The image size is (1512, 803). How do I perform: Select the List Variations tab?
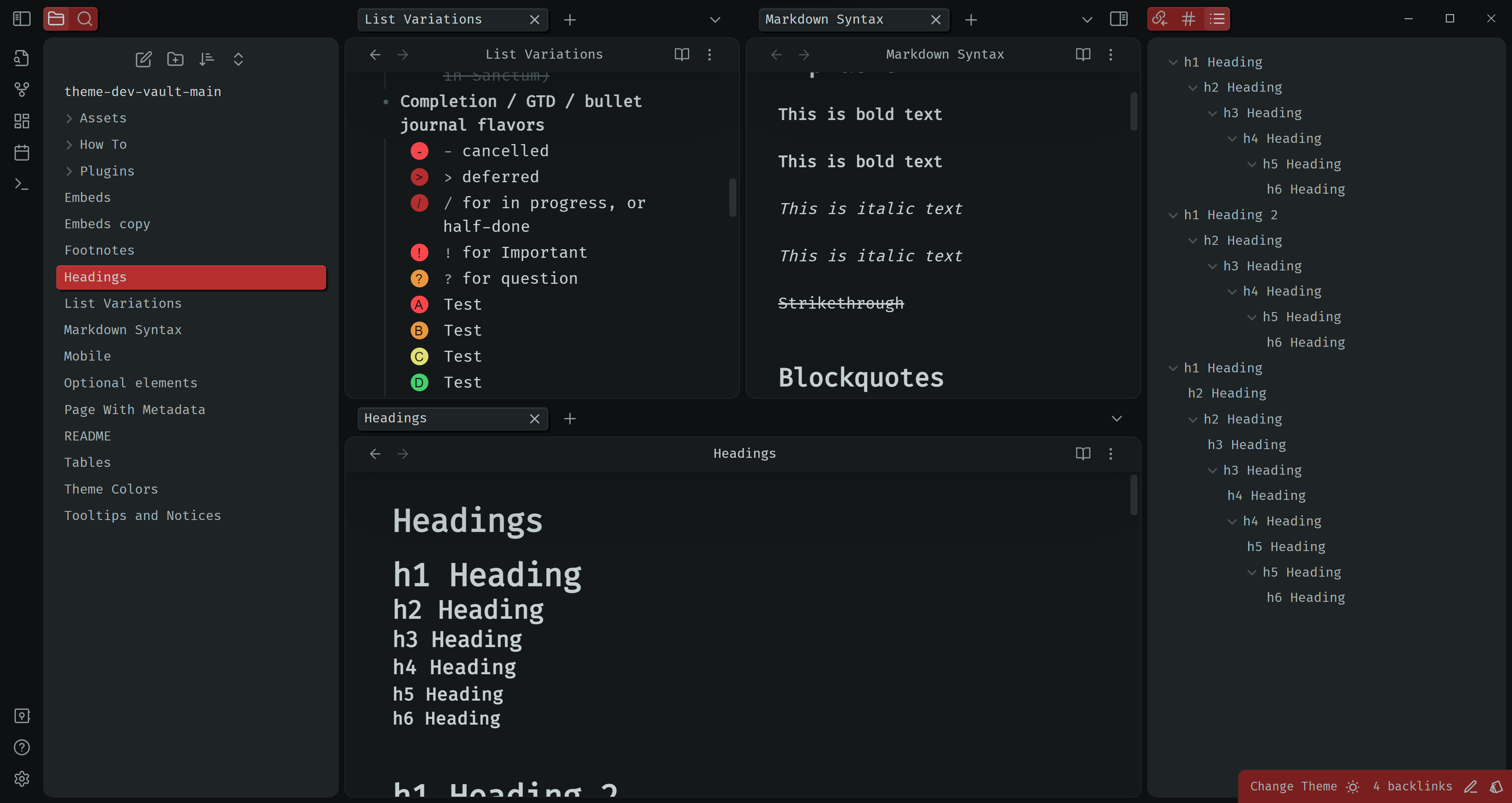pyautogui.click(x=423, y=19)
